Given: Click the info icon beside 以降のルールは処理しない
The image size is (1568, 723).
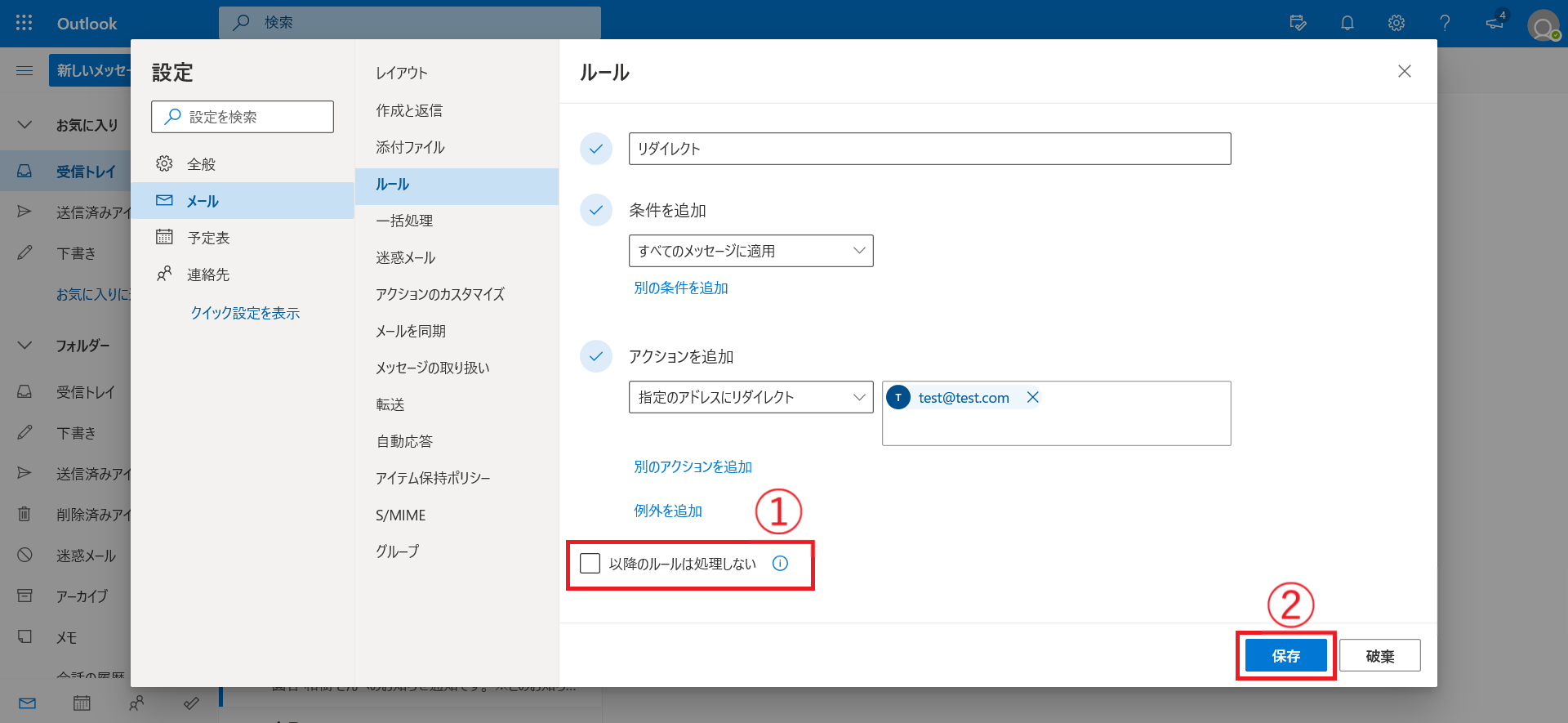Looking at the screenshot, I should point(780,564).
